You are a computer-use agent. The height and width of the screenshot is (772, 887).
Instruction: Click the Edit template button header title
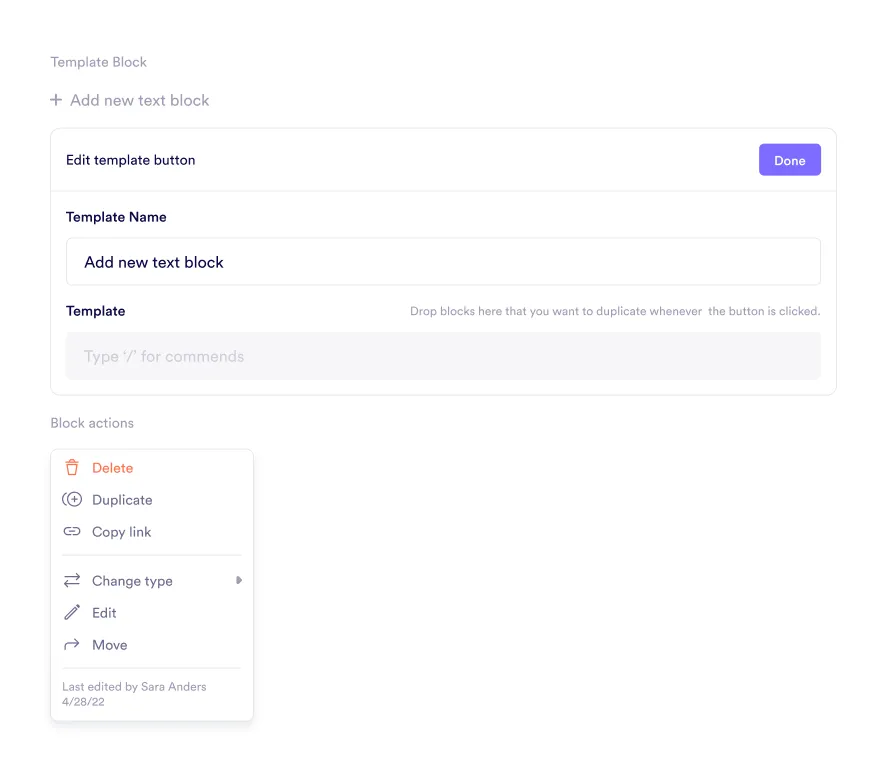click(131, 160)
